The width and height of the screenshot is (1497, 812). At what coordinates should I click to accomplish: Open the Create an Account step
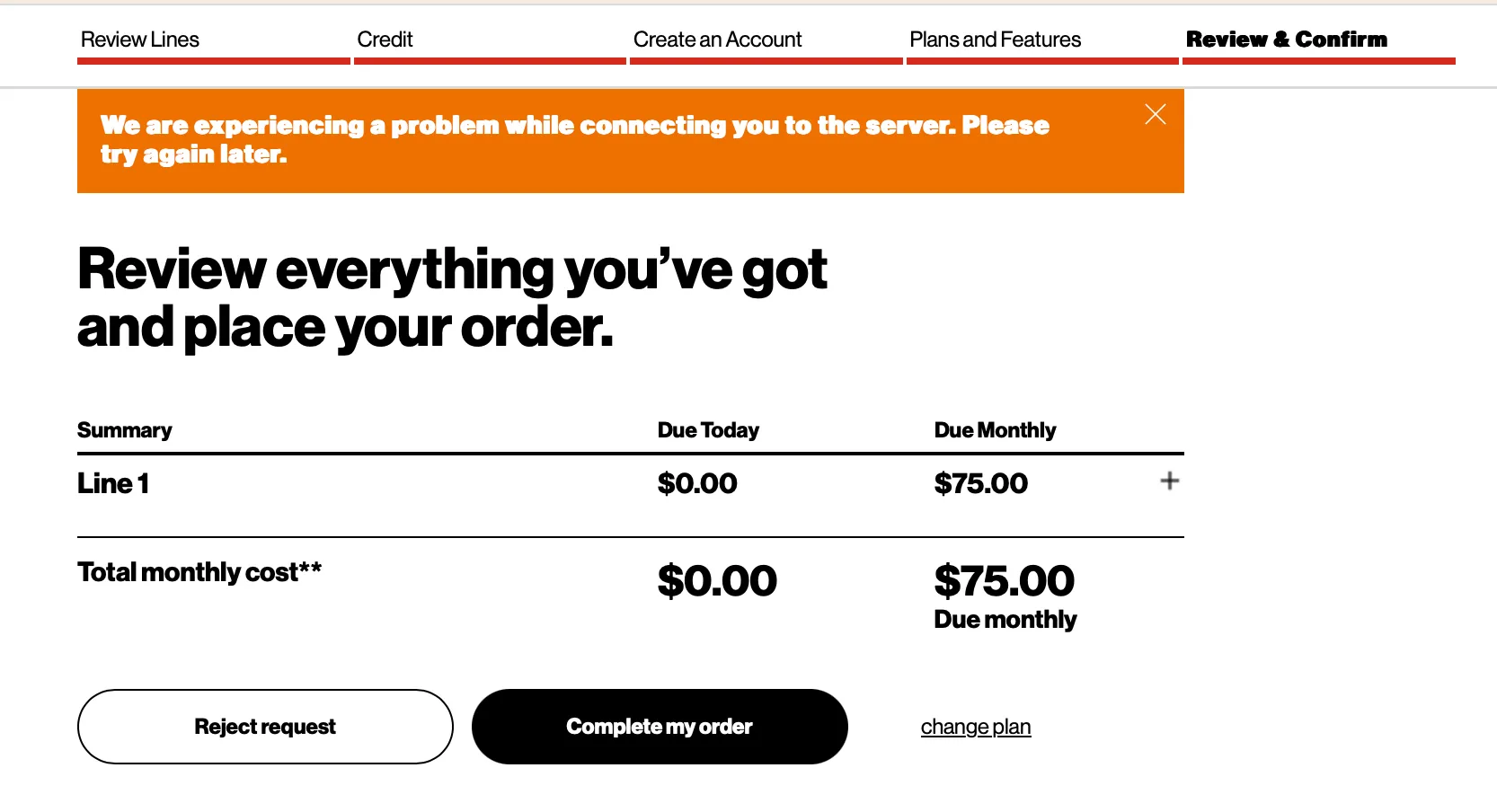point(717,40)
